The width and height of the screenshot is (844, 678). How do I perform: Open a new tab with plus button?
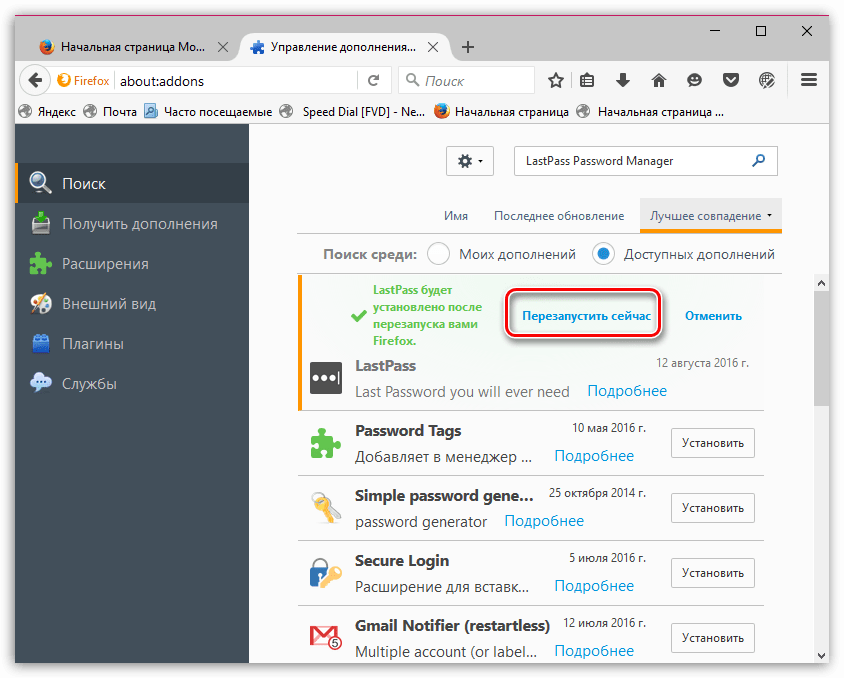pos(468,47)
